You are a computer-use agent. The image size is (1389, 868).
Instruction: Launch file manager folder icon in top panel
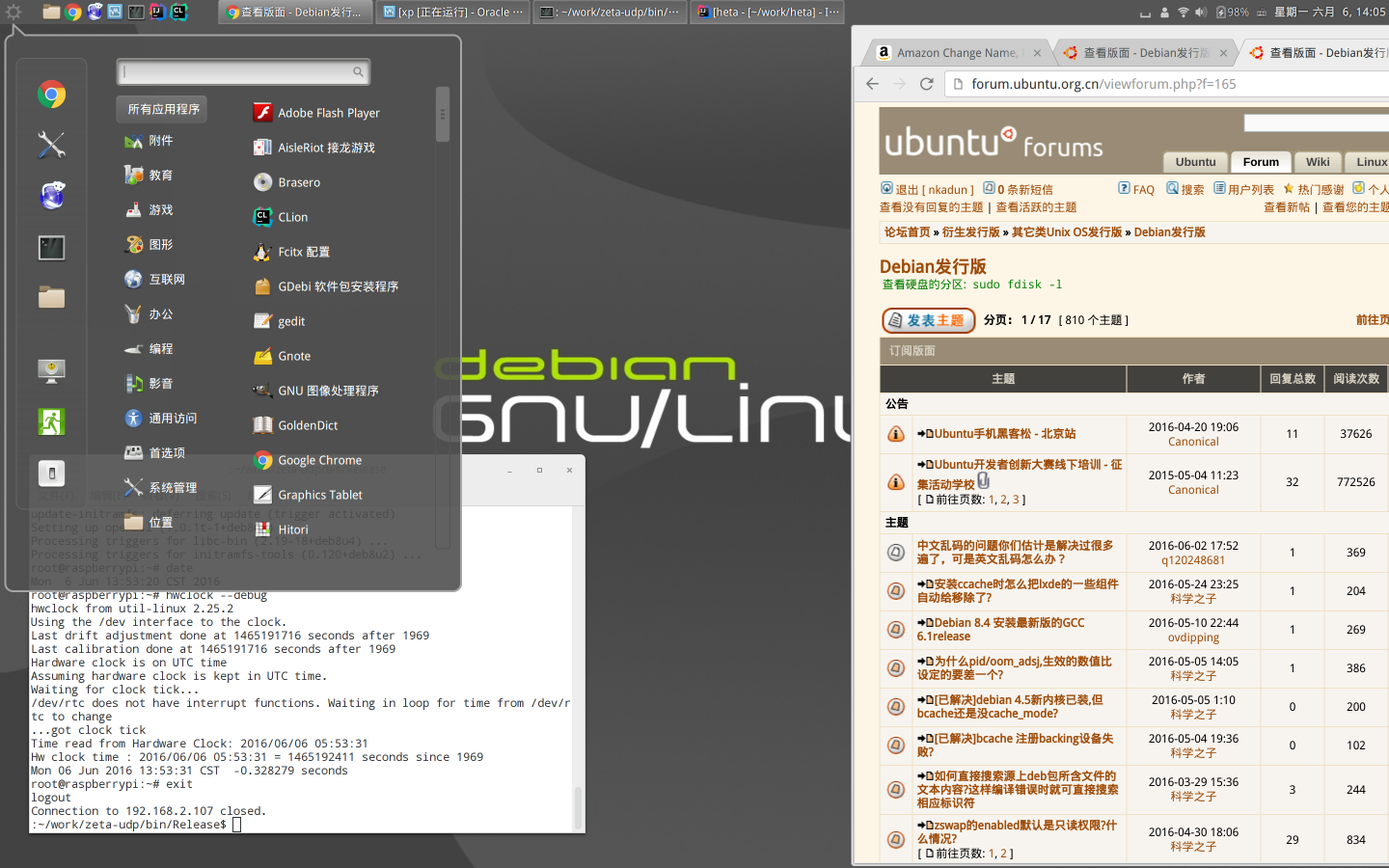point(51,13)
